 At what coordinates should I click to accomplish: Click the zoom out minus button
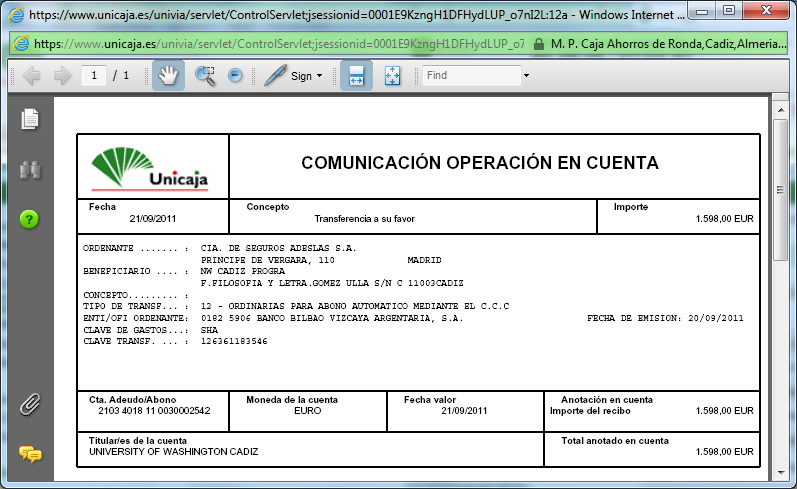235,76
